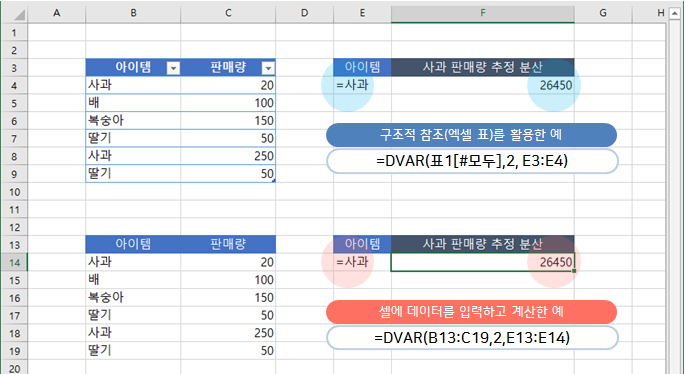
Task: Click cell C19 with value 50
Action: (x=228, y=350)
